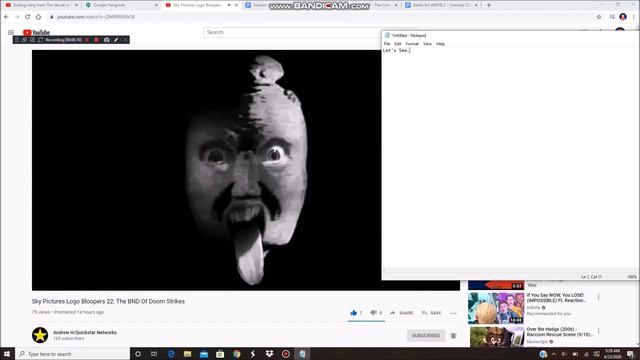Open Notepad Format menu
The image size is (640, 360).
(x=412, y=44)
